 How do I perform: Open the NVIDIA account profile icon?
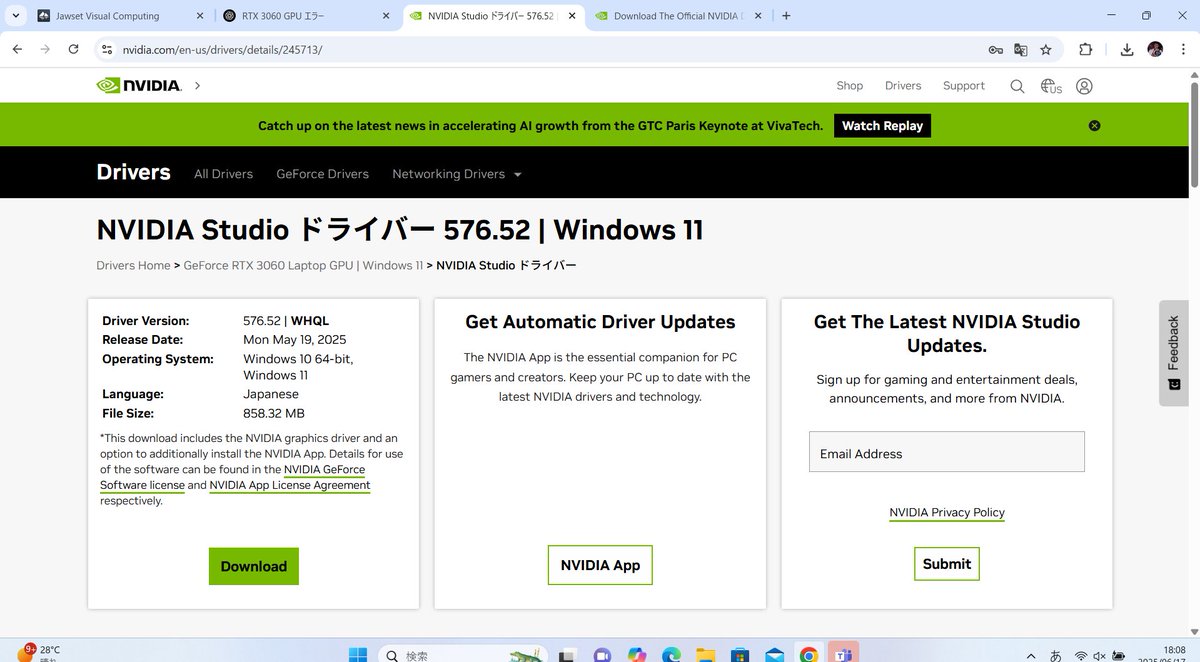[1084, 86]
